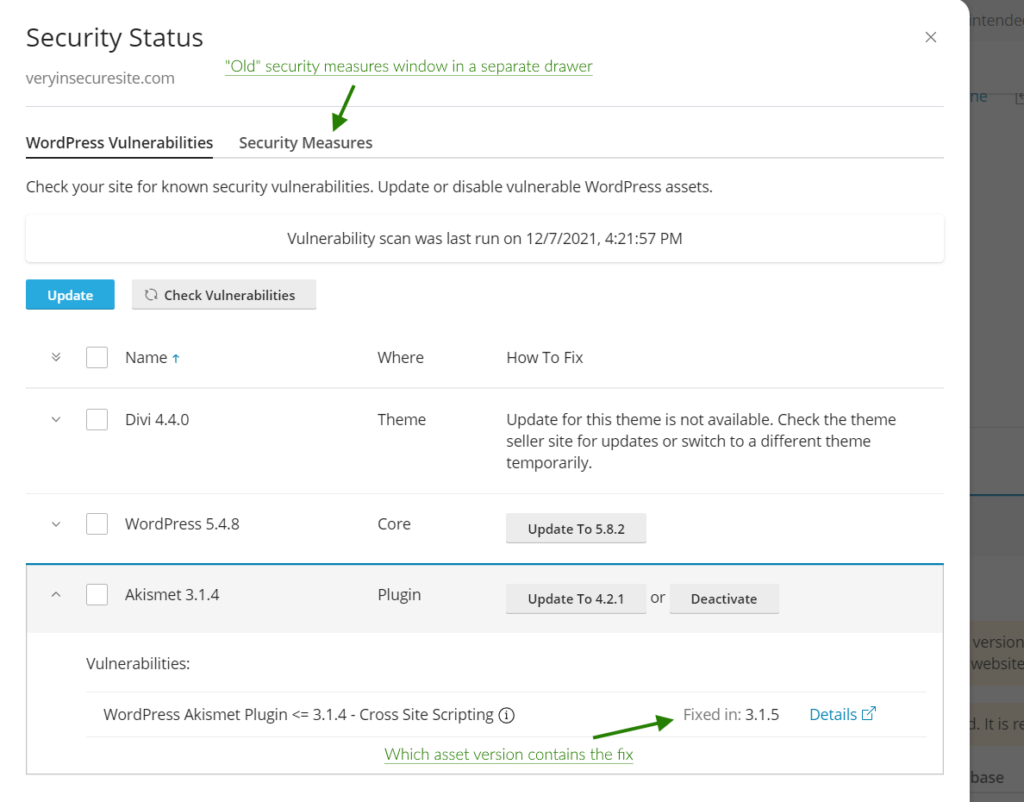The width and height of the screenshot is (1024, 802).
Task: Click the Name sort arrow icon
Action: point(176,358)
